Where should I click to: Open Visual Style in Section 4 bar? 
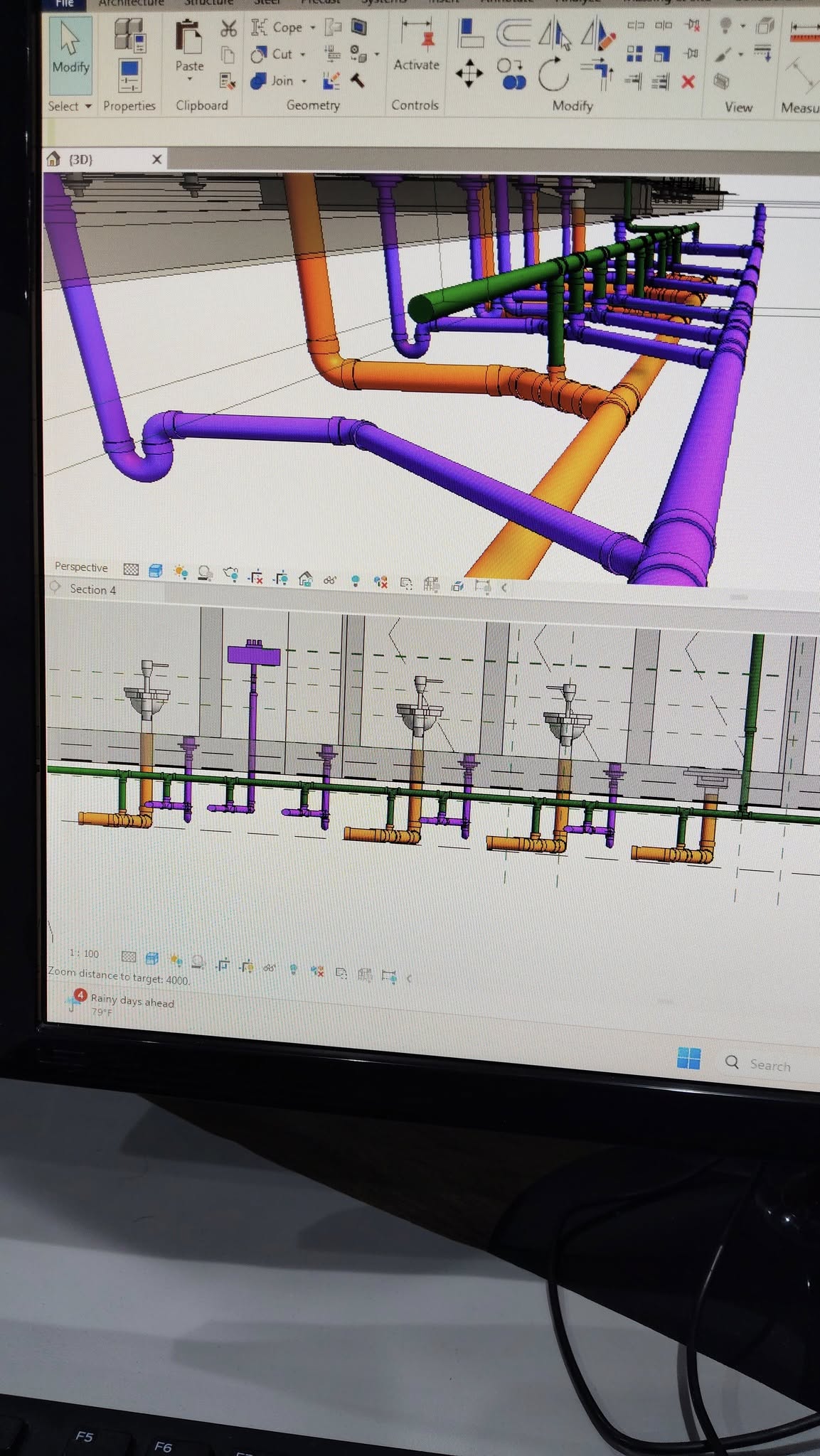(151, 958)
